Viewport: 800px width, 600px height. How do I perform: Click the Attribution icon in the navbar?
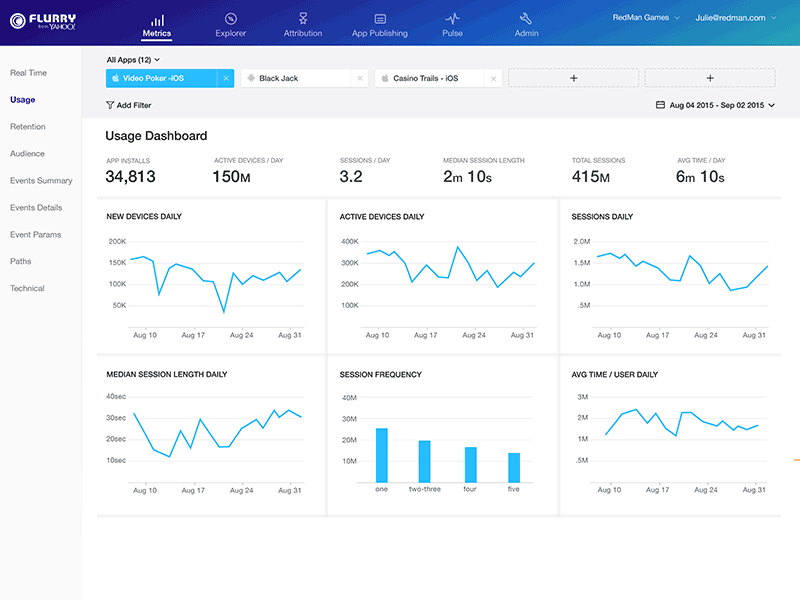click(x=302, y=20)
